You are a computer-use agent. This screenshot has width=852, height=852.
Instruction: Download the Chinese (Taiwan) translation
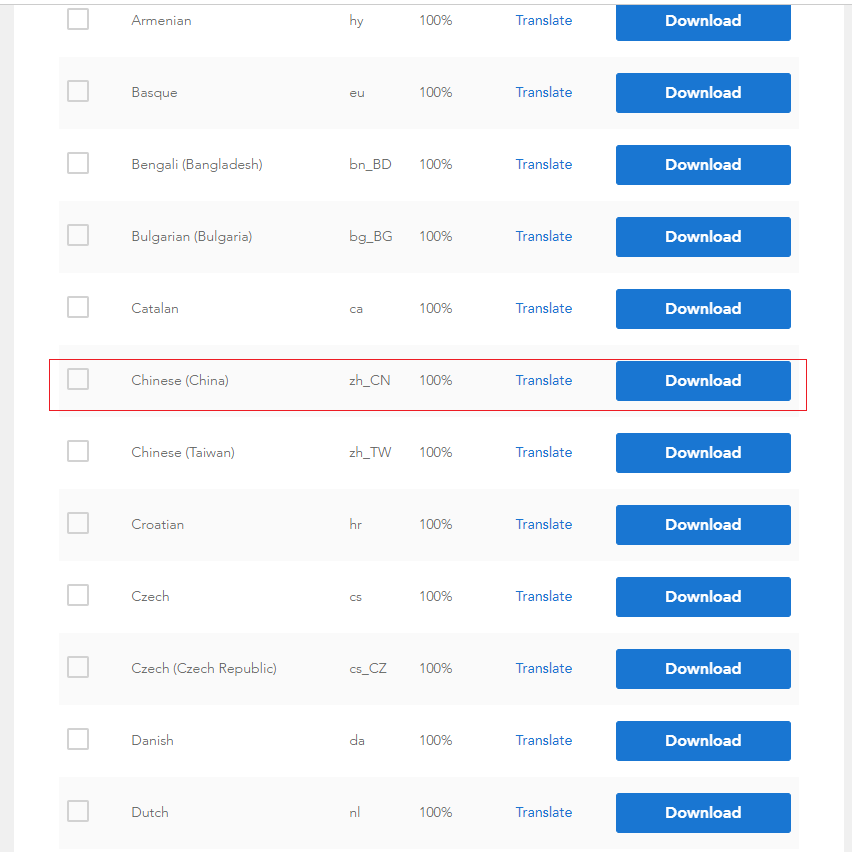pos(703,453)
